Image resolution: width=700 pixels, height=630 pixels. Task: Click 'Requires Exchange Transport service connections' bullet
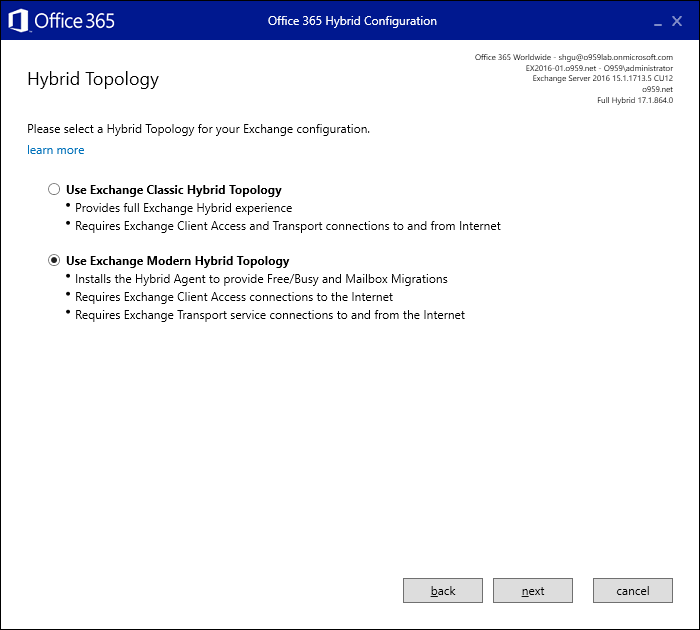pos(270,315)
